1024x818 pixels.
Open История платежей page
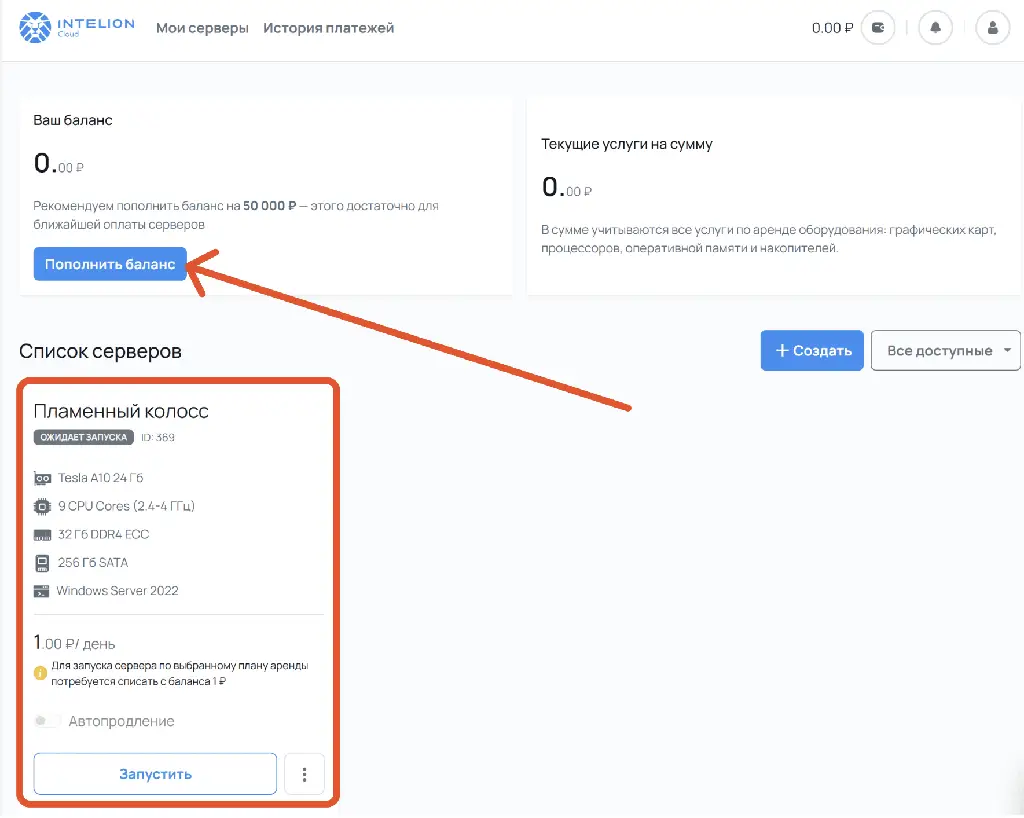pyautogui.click(x=328, y=28)
